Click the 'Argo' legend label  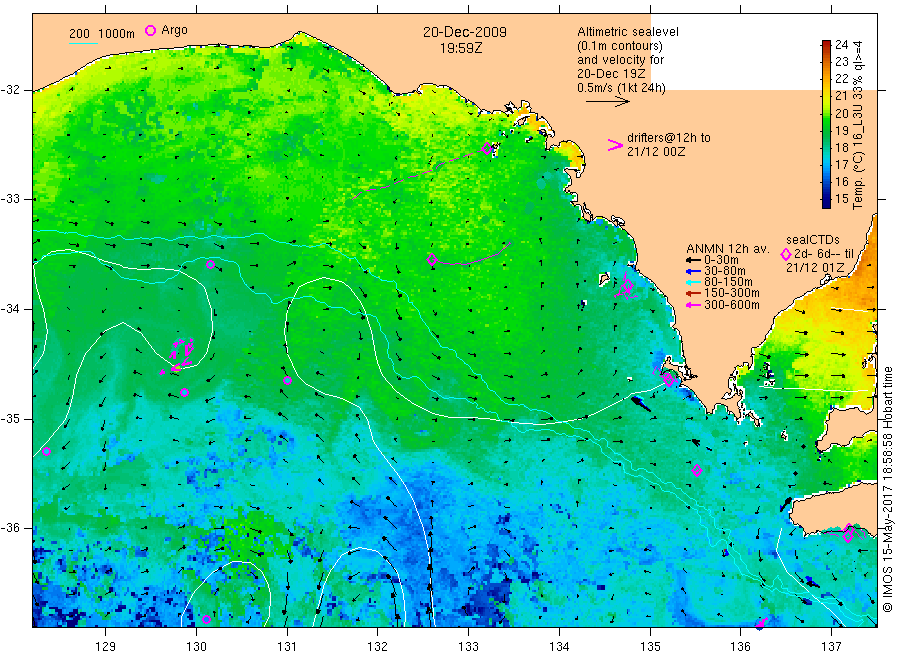[x=174, y=30]
